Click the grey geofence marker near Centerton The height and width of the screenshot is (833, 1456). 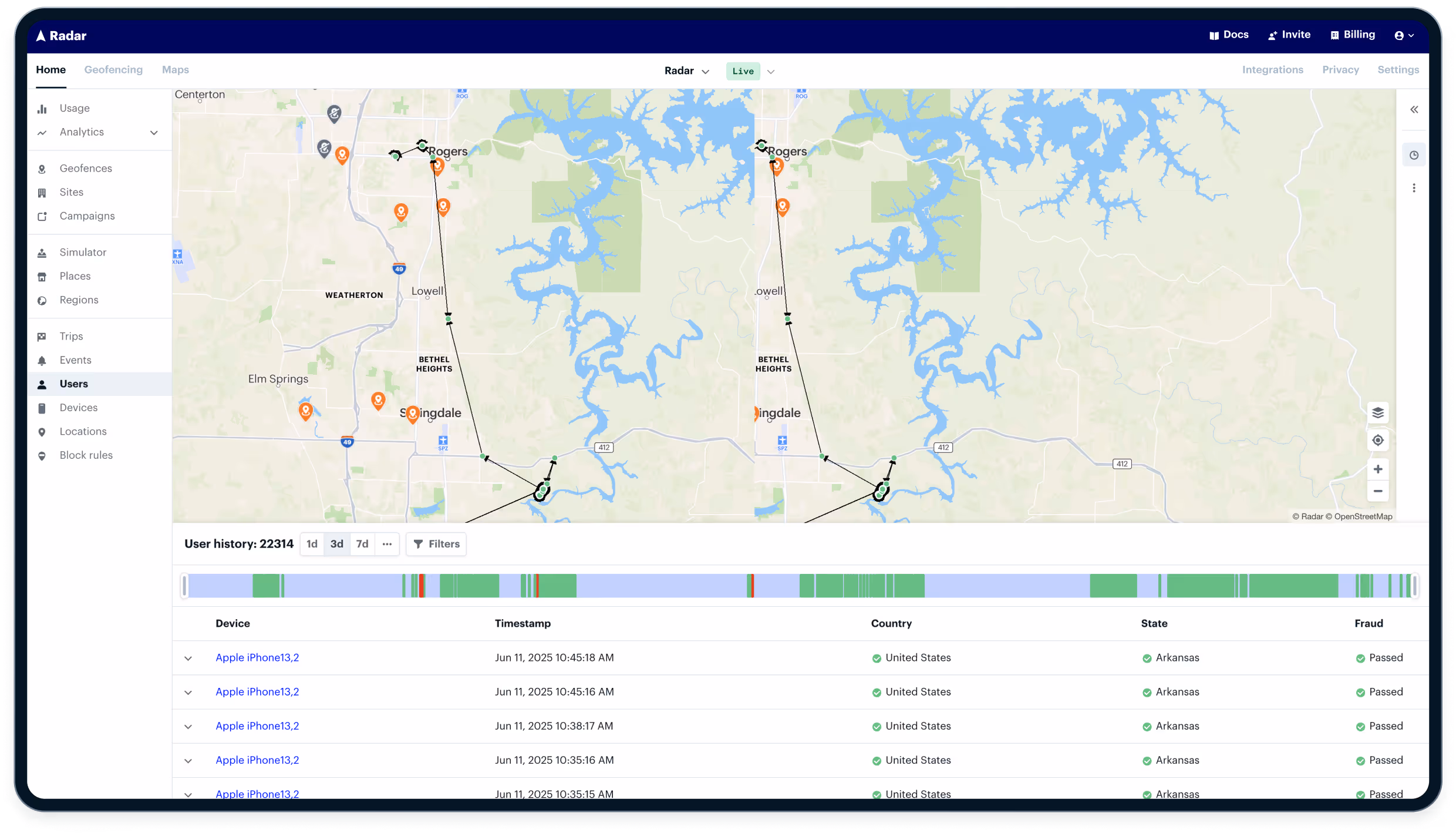(x=334, y=113)
